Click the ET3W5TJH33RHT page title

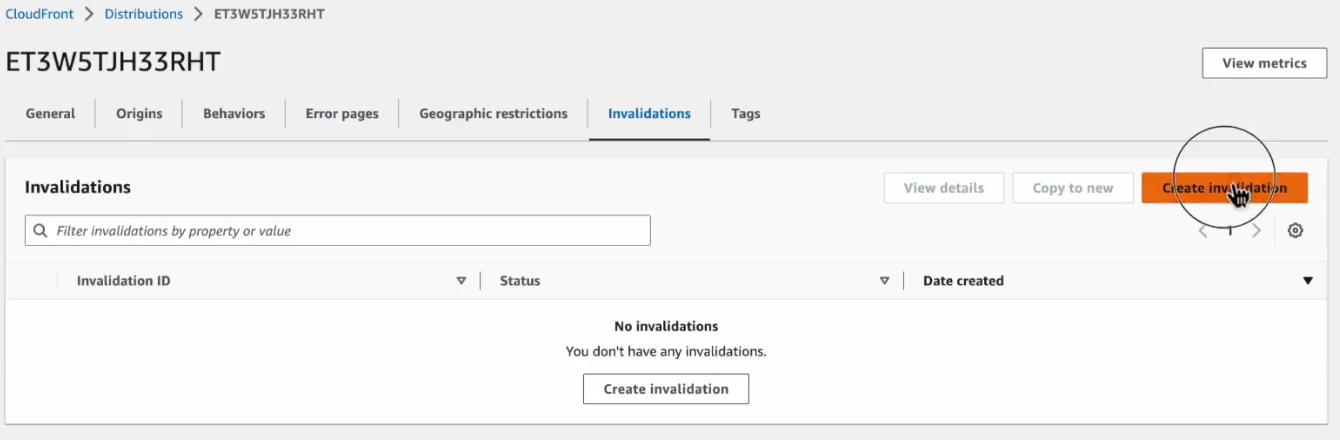113,62
